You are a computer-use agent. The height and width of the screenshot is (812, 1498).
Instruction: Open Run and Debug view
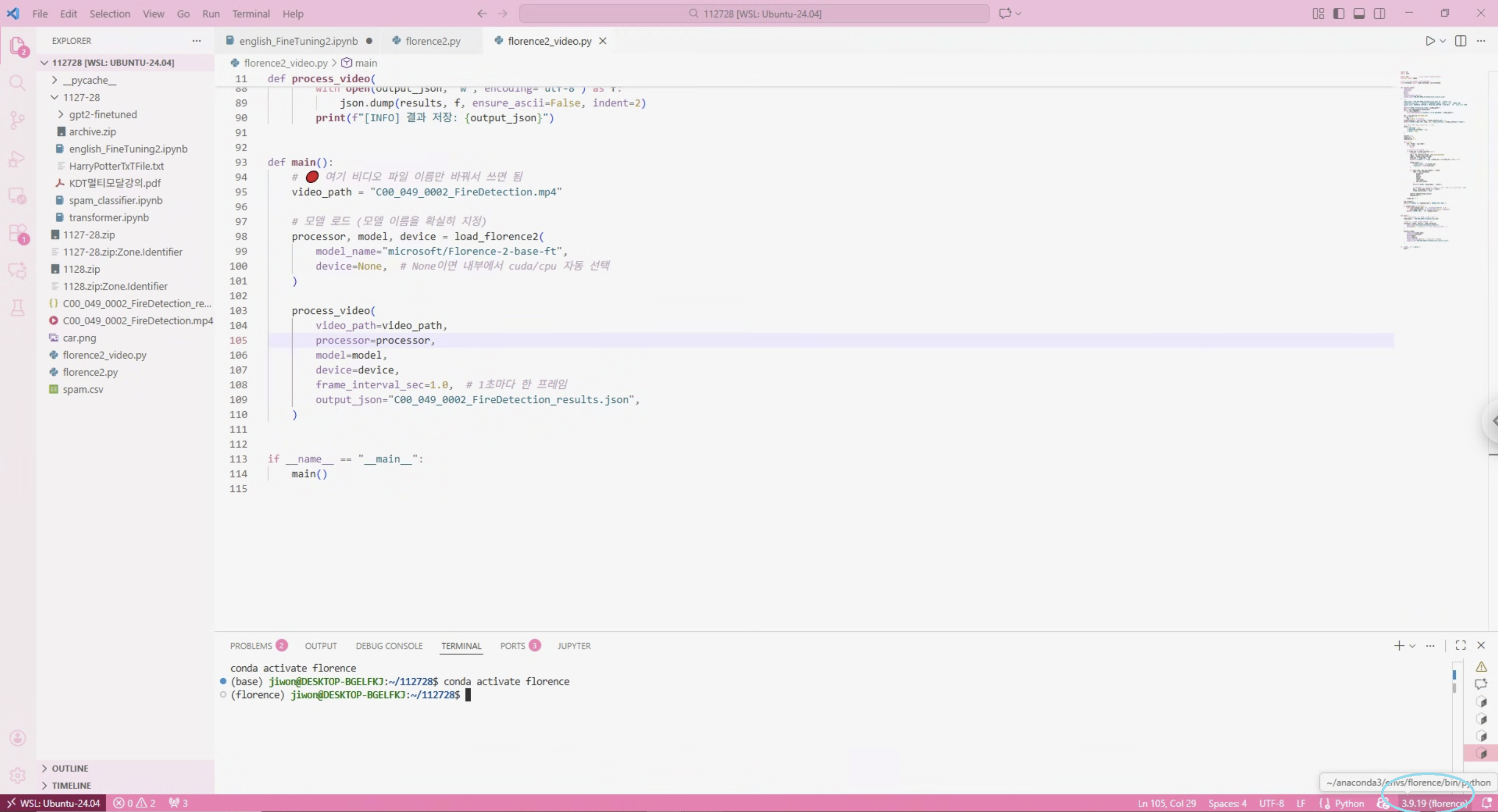18,159
